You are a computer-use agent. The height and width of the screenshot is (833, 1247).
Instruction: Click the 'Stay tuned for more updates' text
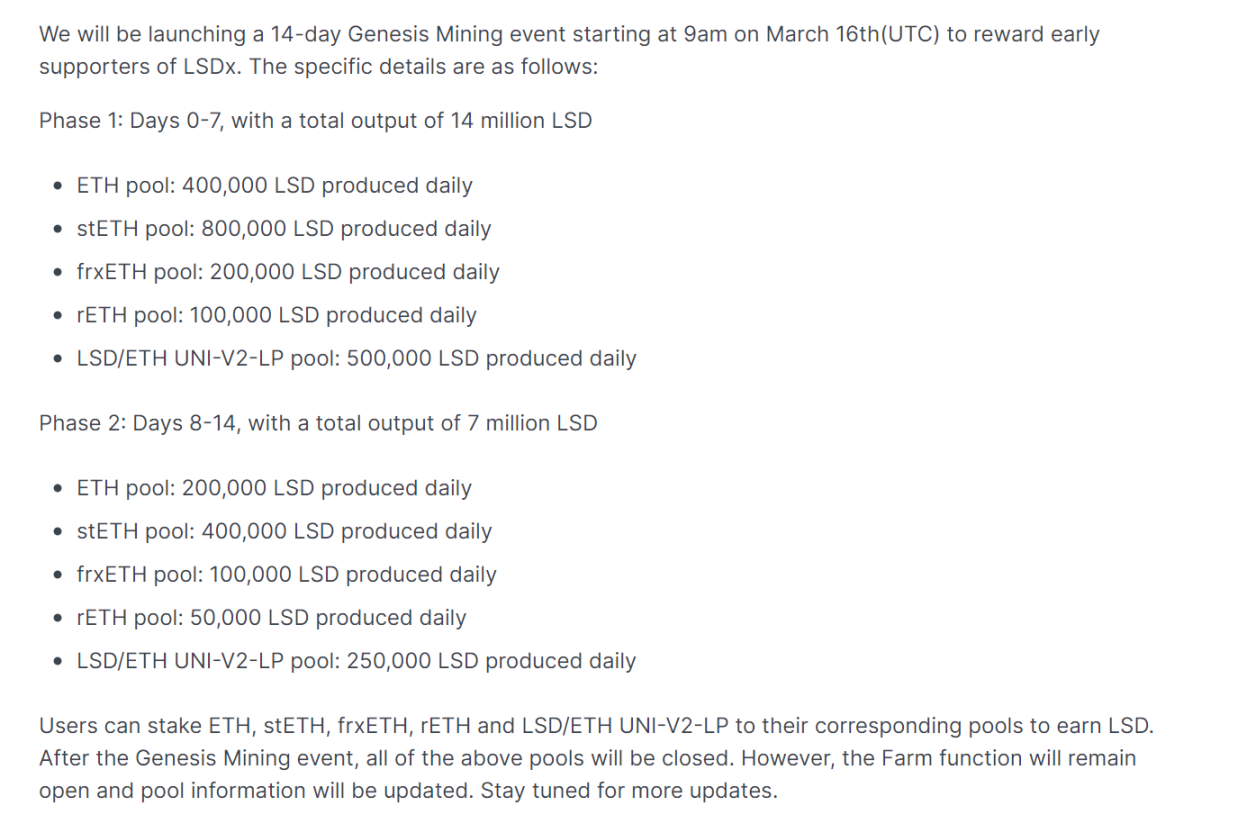click(x=629, y=790)
